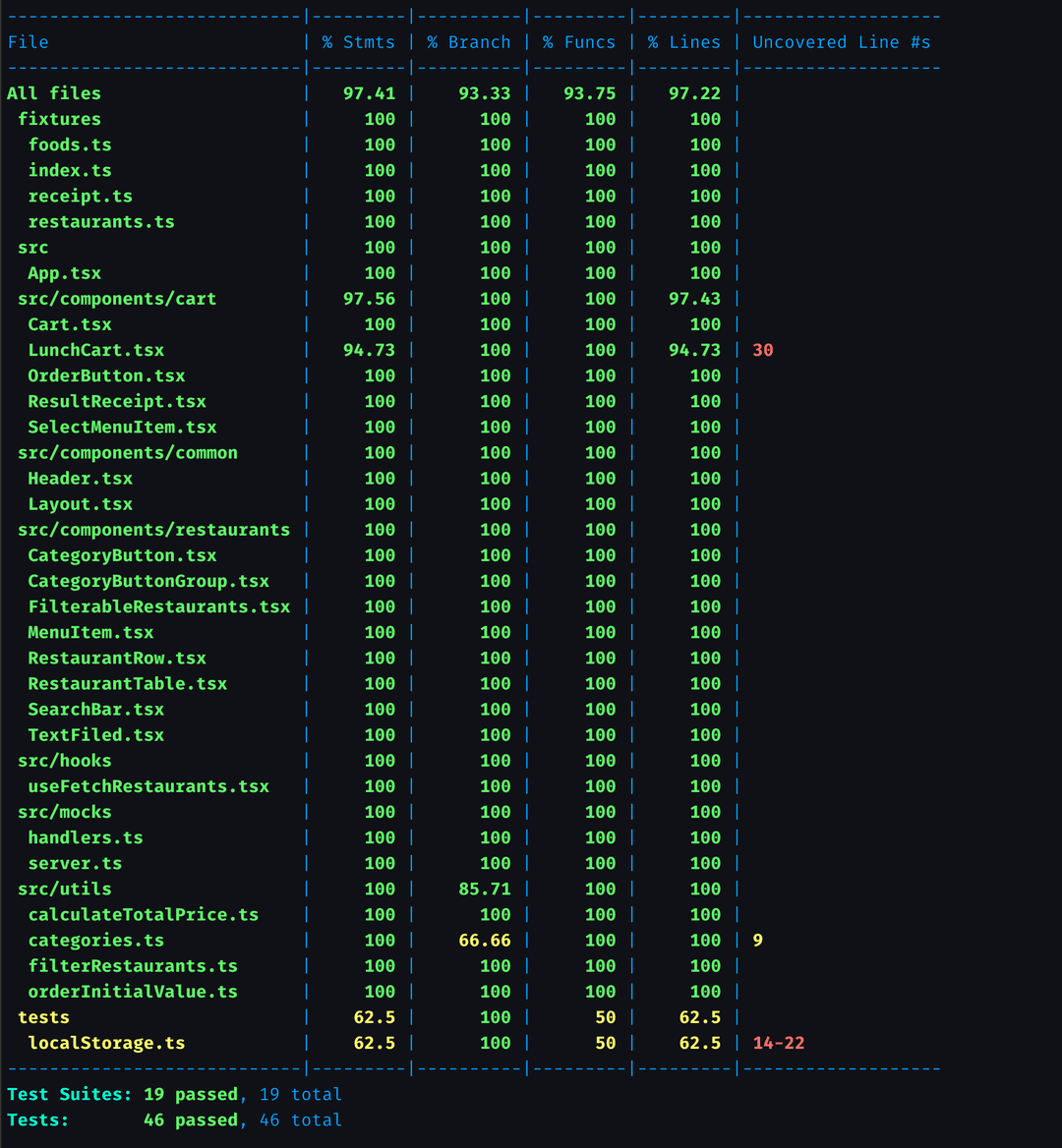
Task: Click '46 passed' in Tests line
Action: tap(191, 1120)
